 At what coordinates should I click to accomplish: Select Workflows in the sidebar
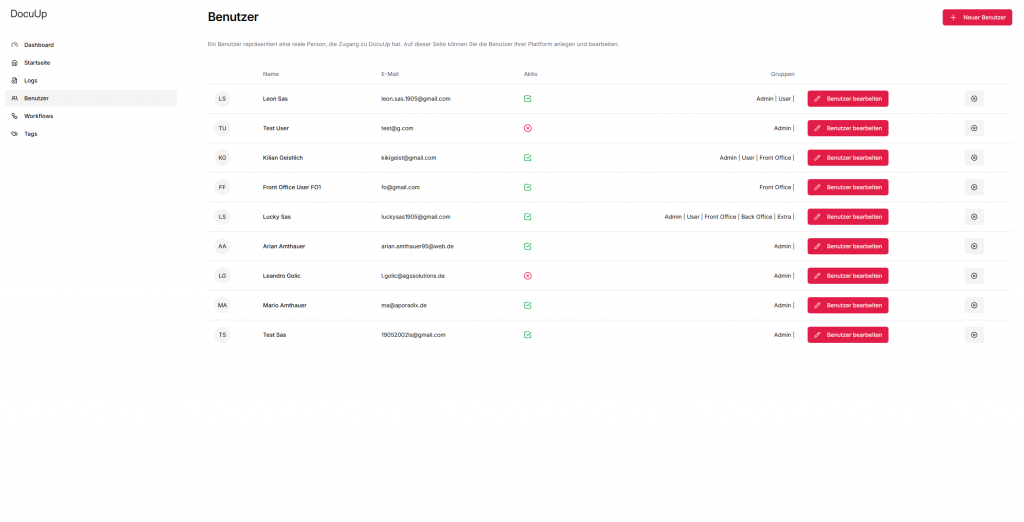[x=39, y=116]
